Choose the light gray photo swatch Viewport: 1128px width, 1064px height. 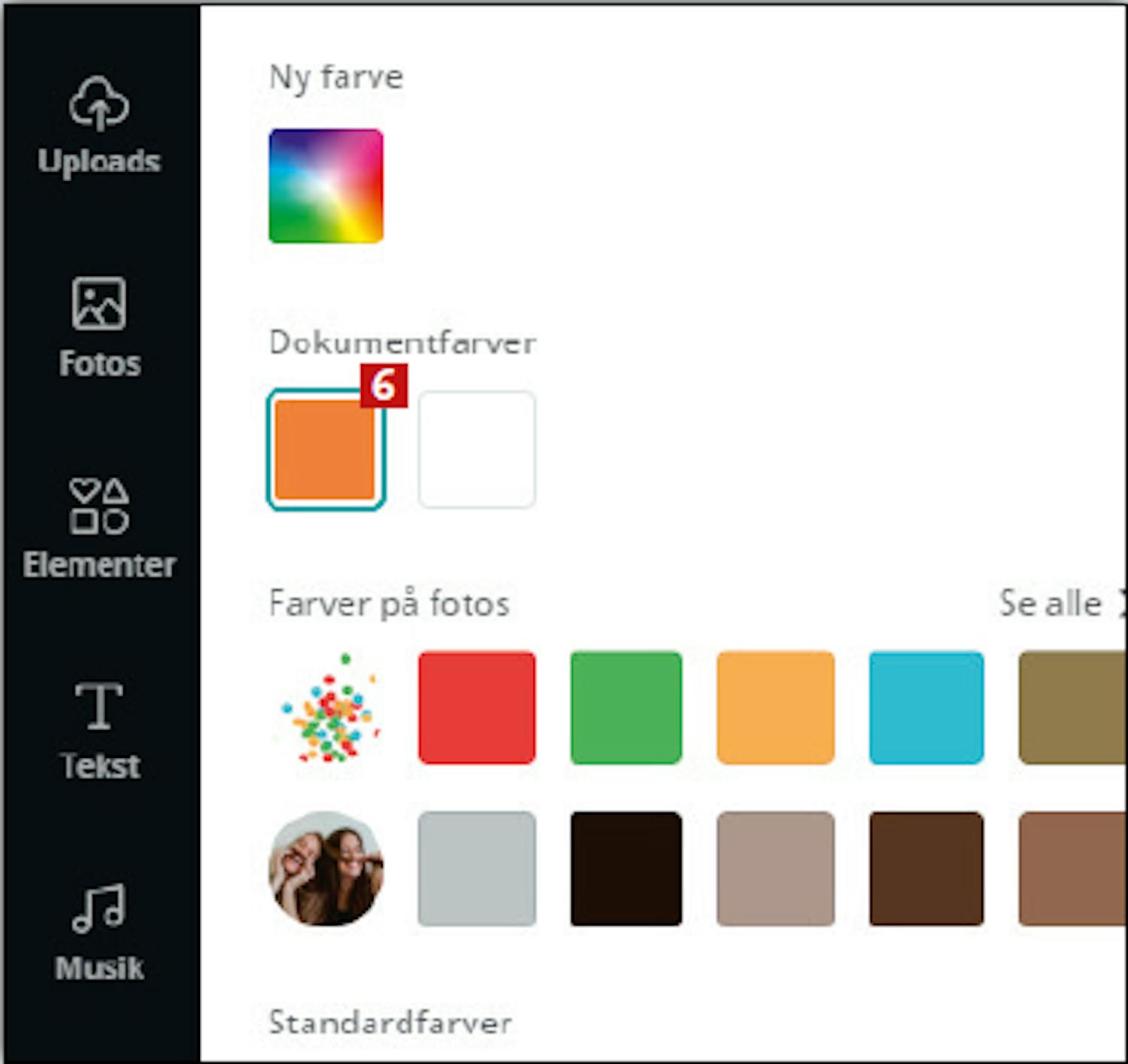[477, 868]
